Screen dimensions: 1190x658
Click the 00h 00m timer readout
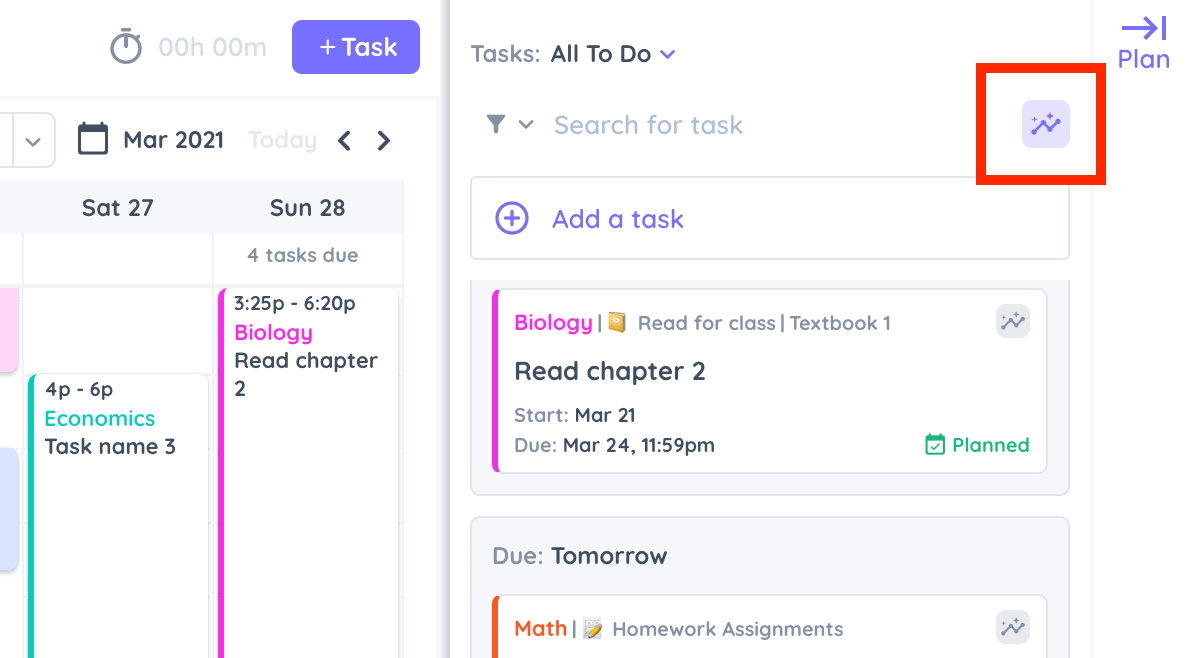pyautogui.click(x=212, y=47)
